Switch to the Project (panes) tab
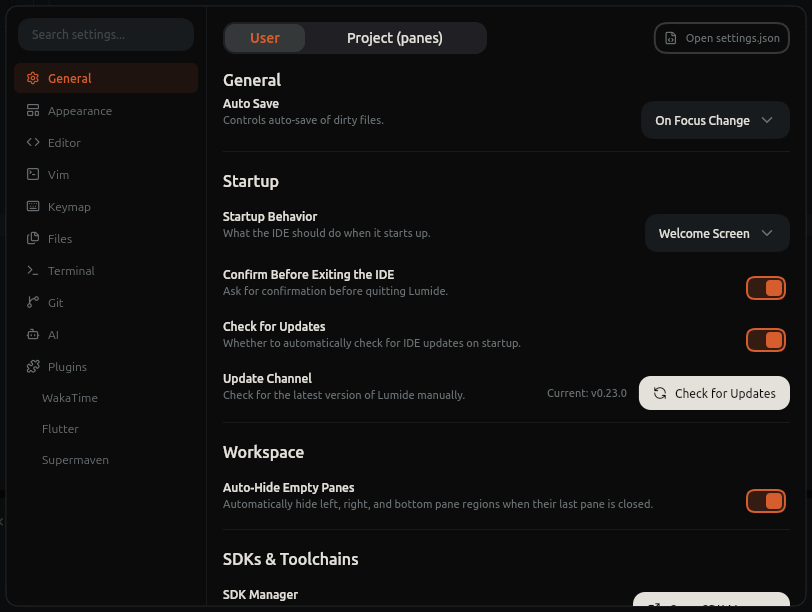The width and height of the screenshot is (812, 612). click(395, 38)
